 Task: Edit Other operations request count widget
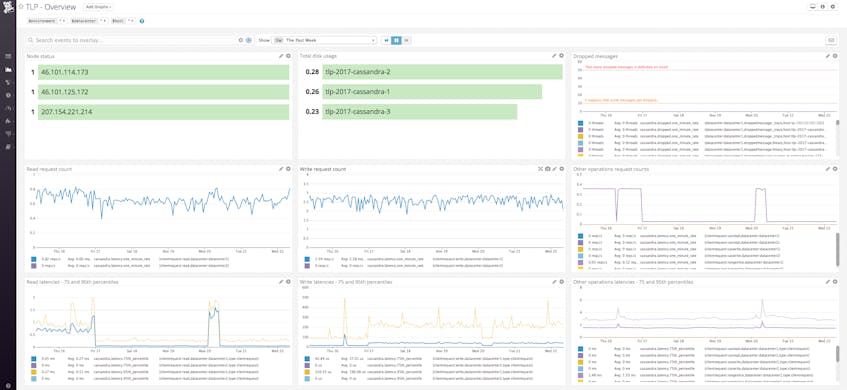tap(828, 169)
